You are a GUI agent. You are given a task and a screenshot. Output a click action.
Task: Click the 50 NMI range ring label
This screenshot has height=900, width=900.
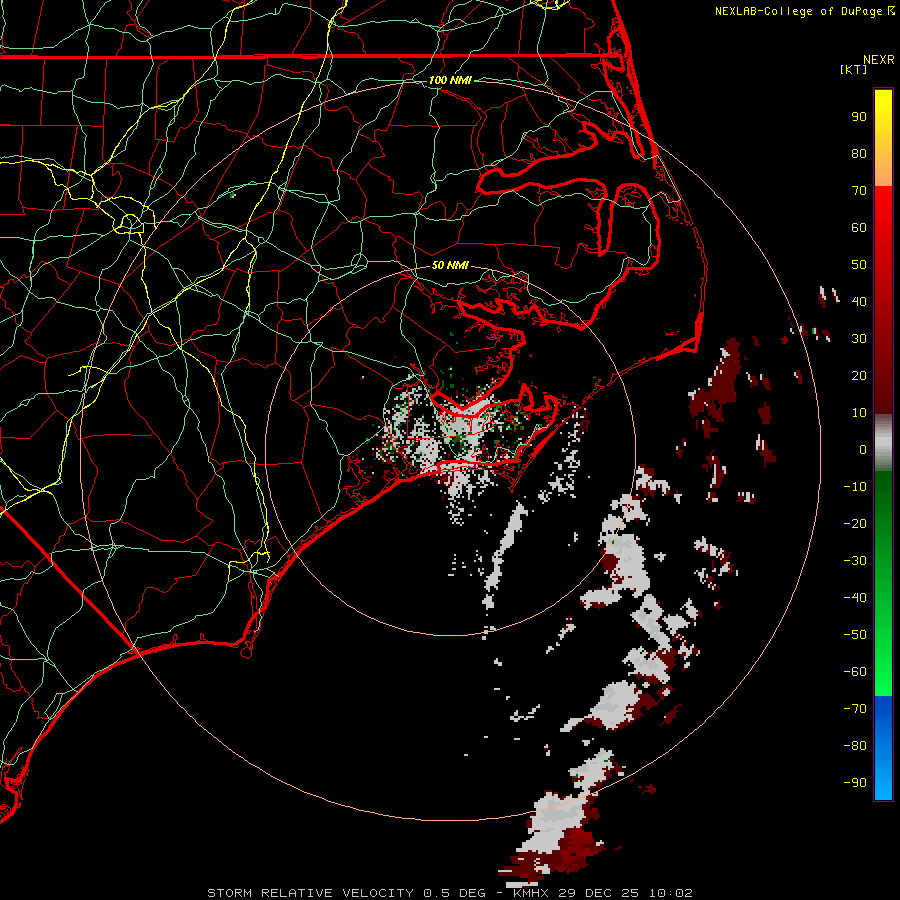[450, 265]
